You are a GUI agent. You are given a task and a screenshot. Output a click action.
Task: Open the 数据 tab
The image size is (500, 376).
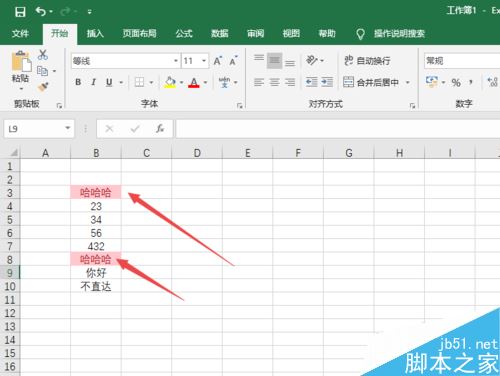pyautogui.click(x=220, y=33)
